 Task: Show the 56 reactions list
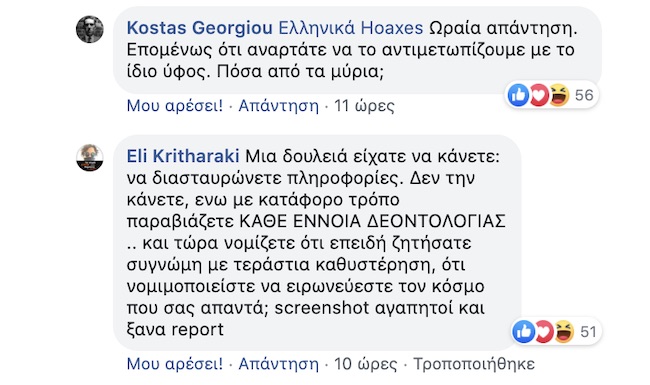[584, 95]
